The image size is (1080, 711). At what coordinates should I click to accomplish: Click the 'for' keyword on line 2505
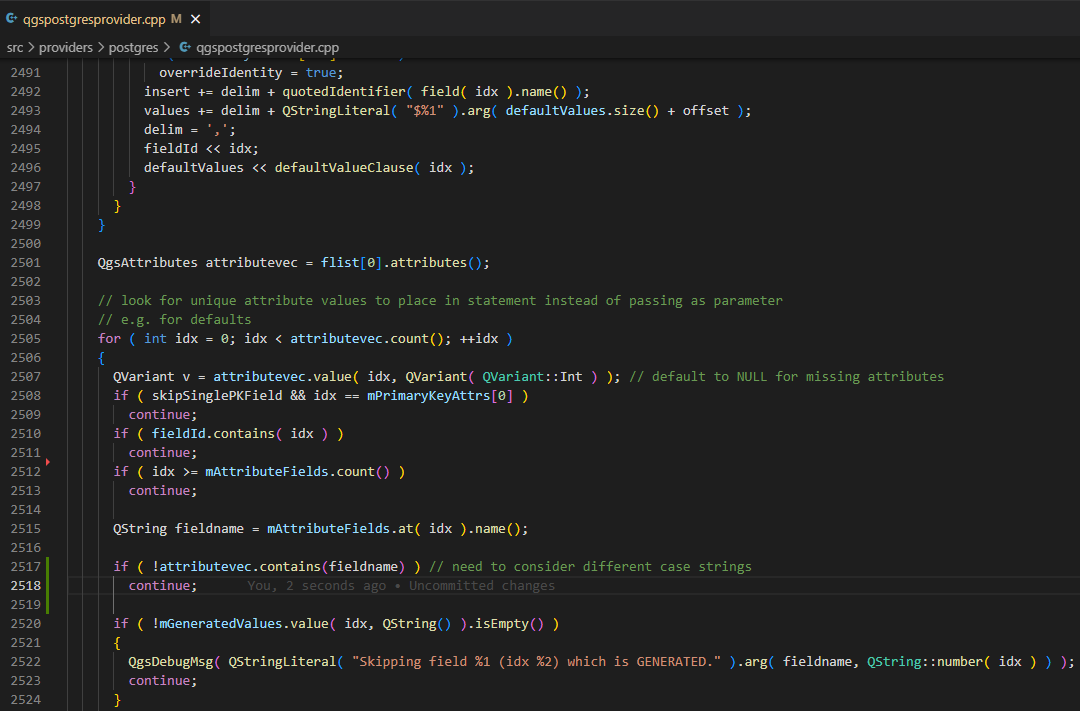click(109, 338)
